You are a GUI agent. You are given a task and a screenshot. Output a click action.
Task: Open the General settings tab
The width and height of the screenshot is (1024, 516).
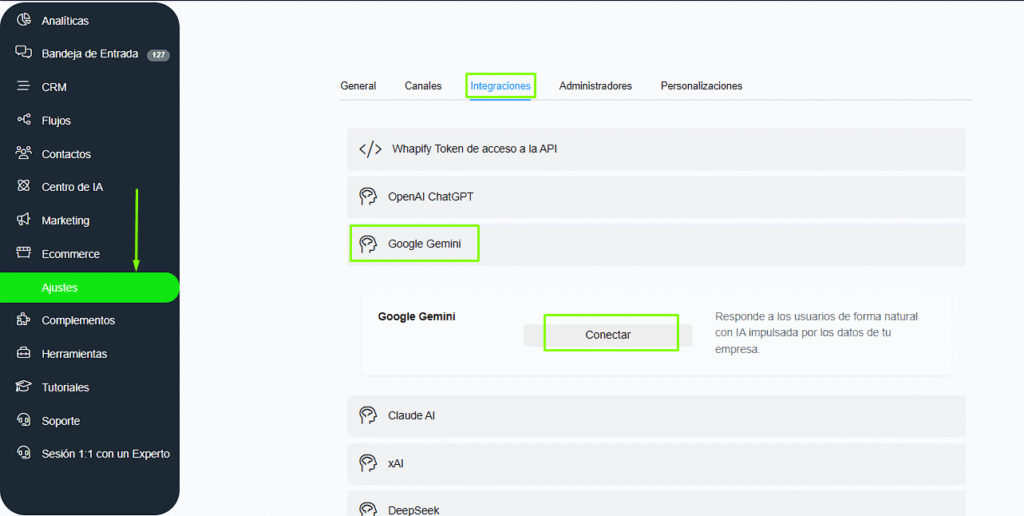pos(358,86)
